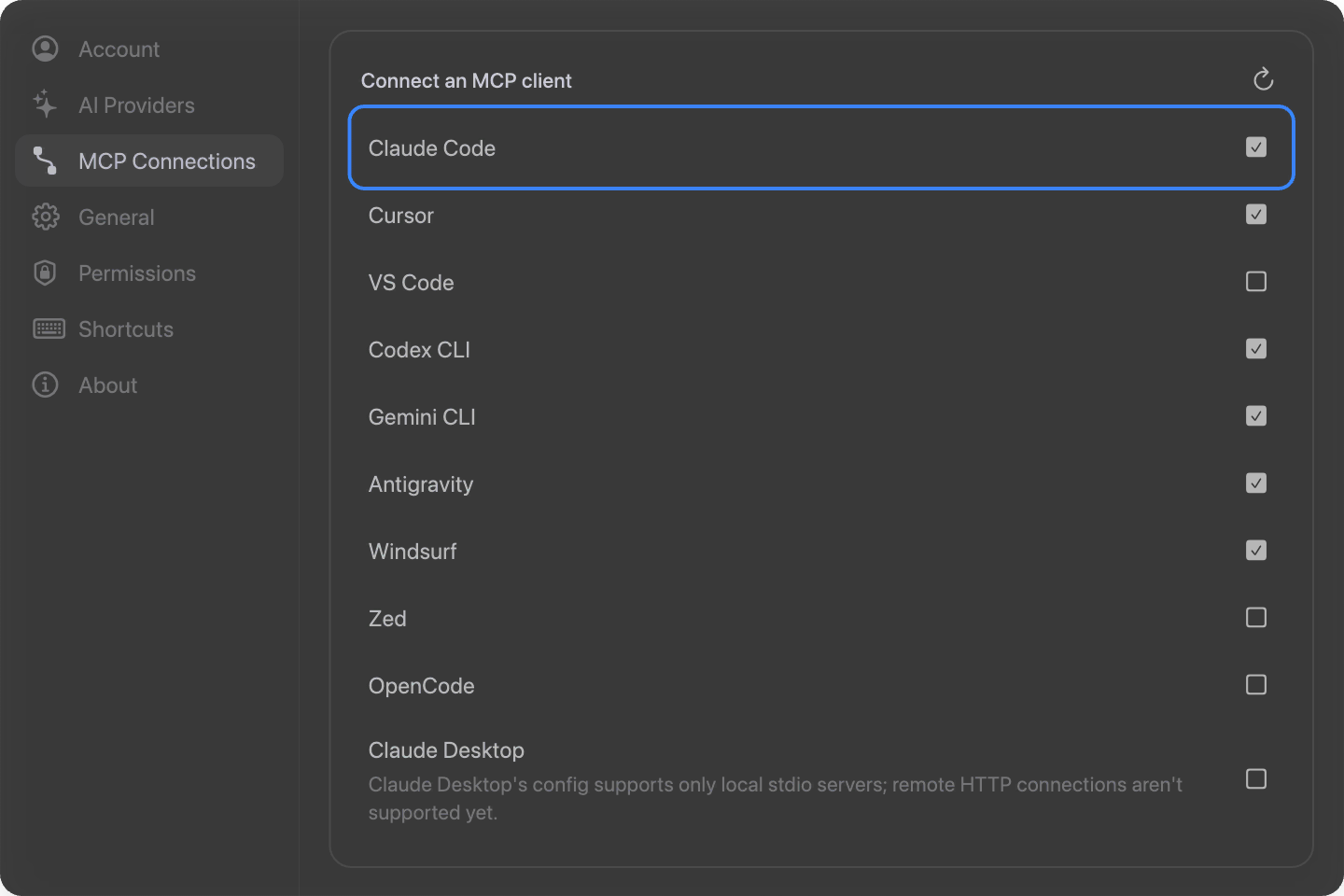Screen dimensions: 1344x896
Task: Uncheck the Claude Code checkbox
Action: click(1256, 147)
